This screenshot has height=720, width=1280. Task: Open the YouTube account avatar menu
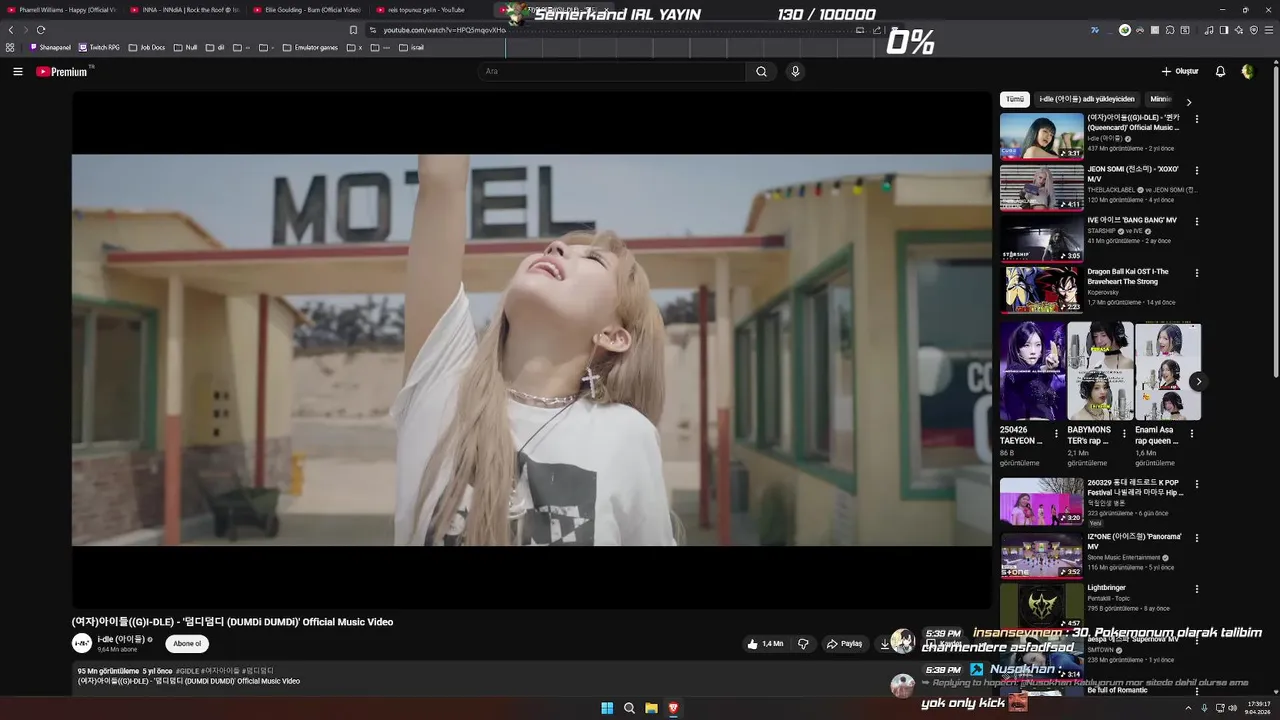point(1247,72)
